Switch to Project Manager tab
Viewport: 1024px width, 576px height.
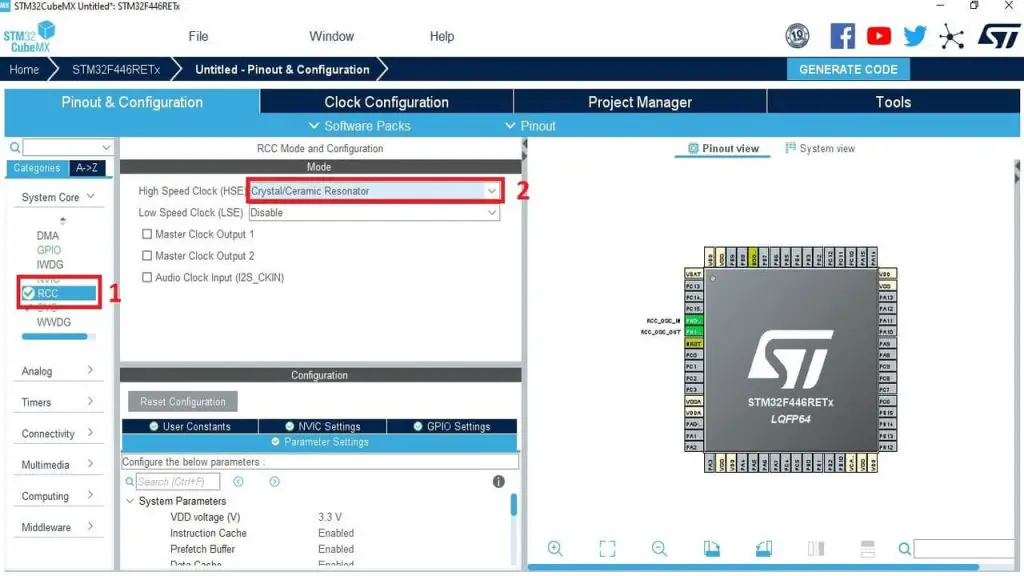(x=640, y=102)
